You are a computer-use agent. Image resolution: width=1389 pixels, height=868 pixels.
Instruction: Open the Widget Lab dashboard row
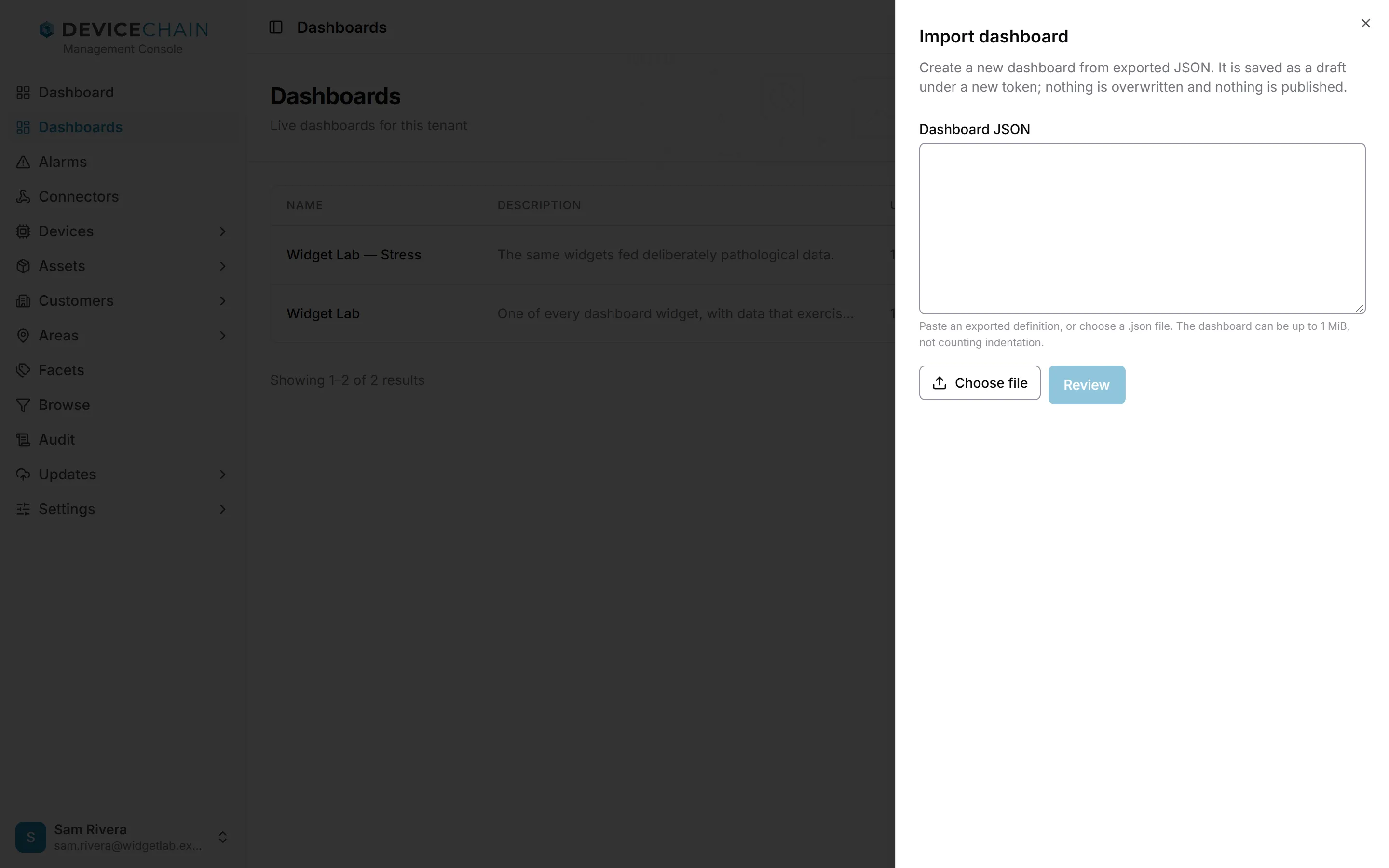pyautogui.click(x=323, y=314)
